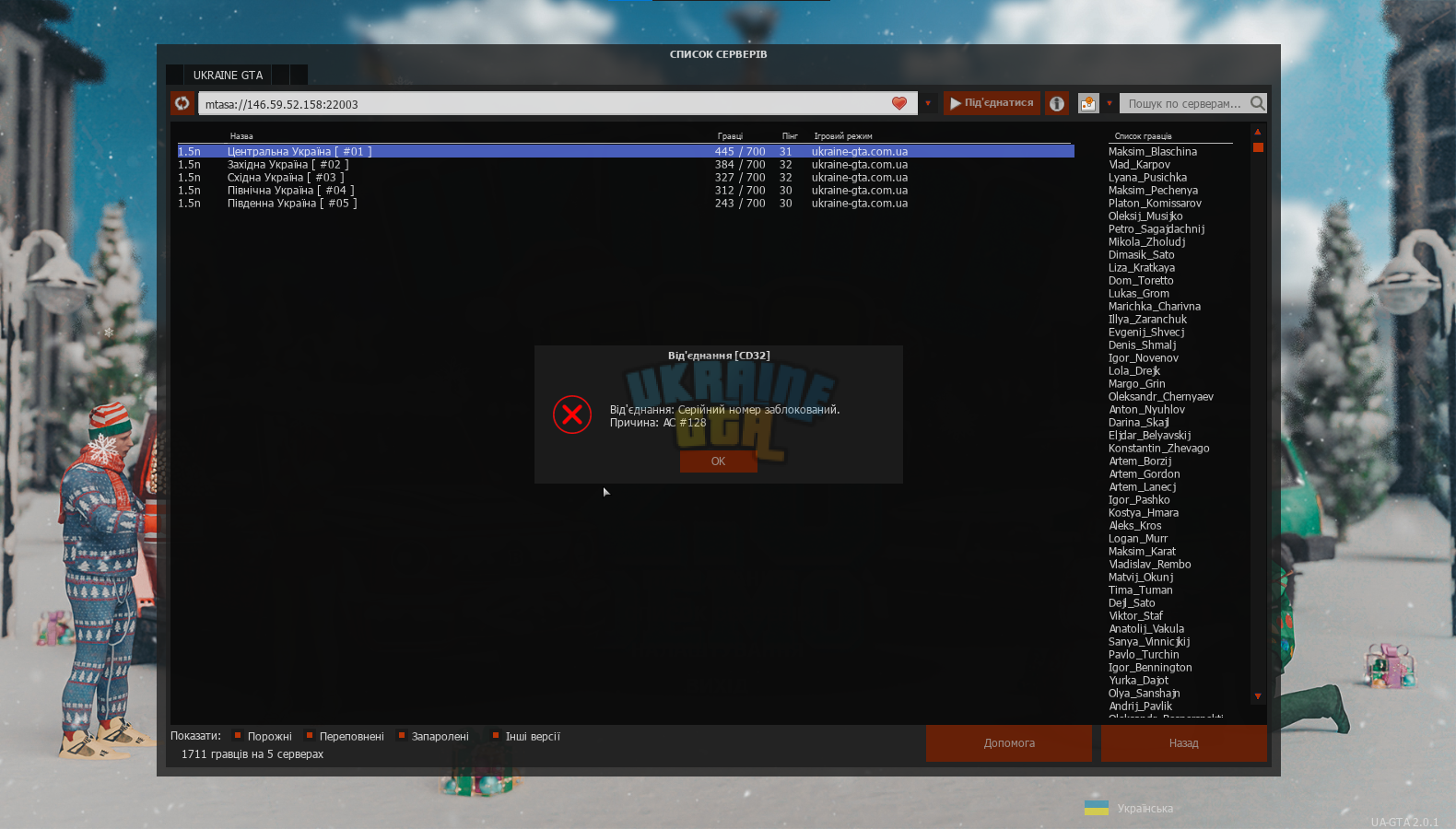The height and width of the screenshot is (829, 1456).
Task: Click the mtasa server address field
Action: click(558, 103)
